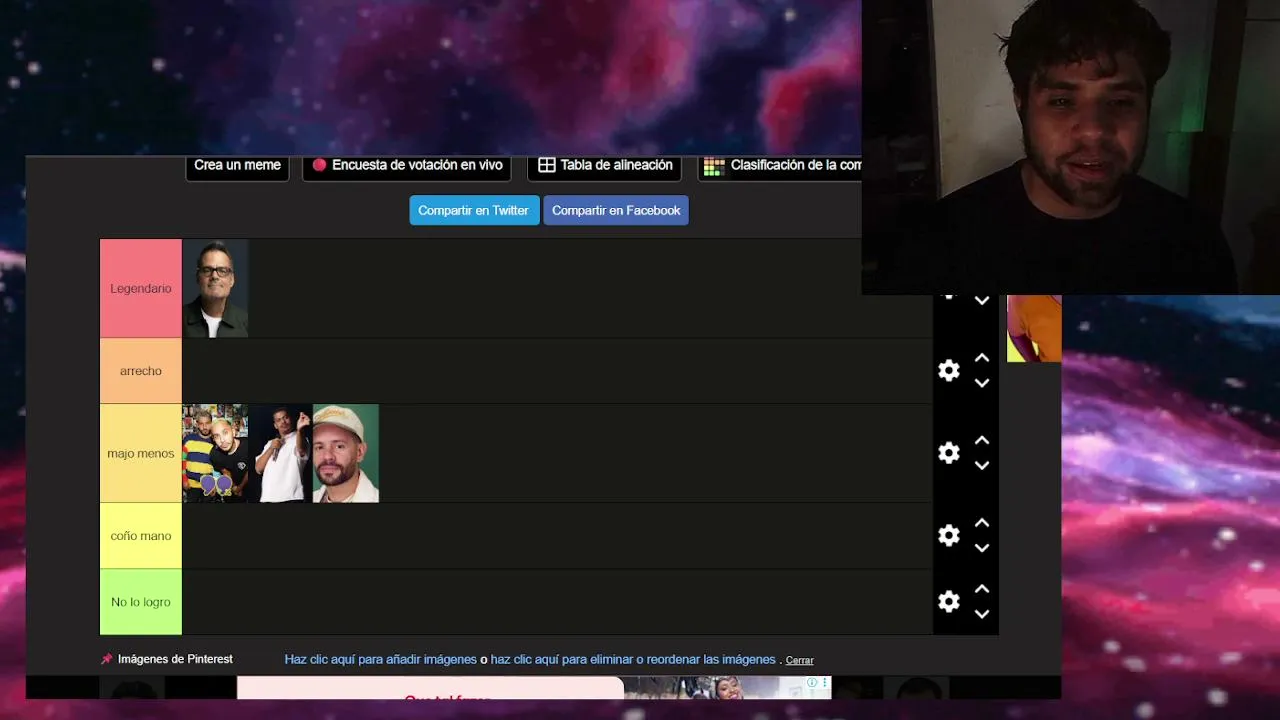The image size is (1280, 720).
Task: Open Clasificación de la comunidad
Action: click(780, 166)
